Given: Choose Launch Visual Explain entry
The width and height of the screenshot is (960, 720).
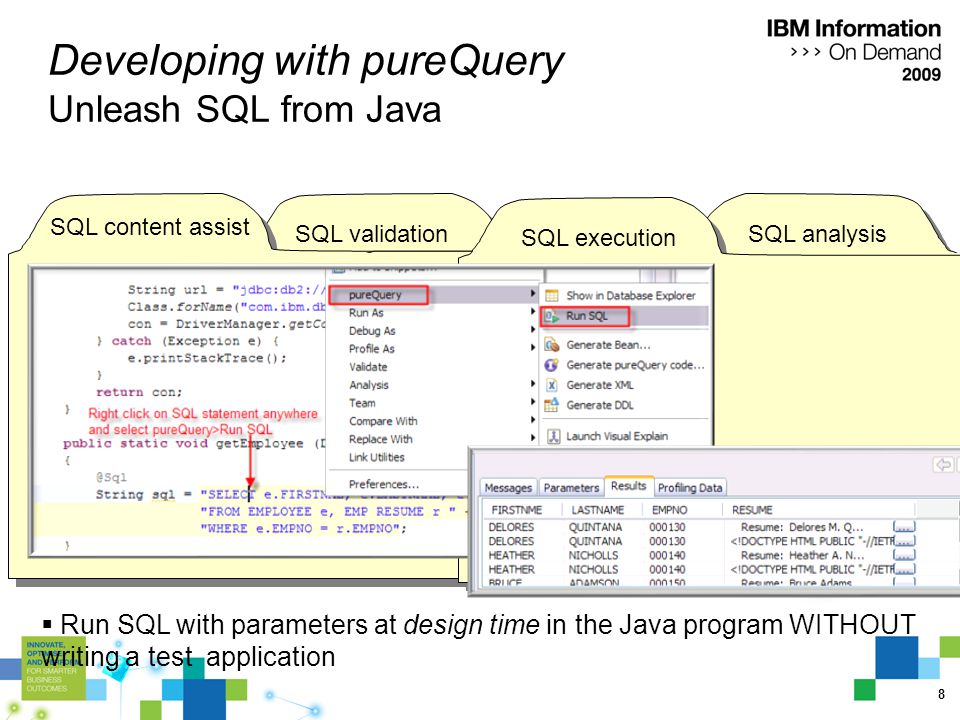Looking at the screenshot, I should [617, 436].
